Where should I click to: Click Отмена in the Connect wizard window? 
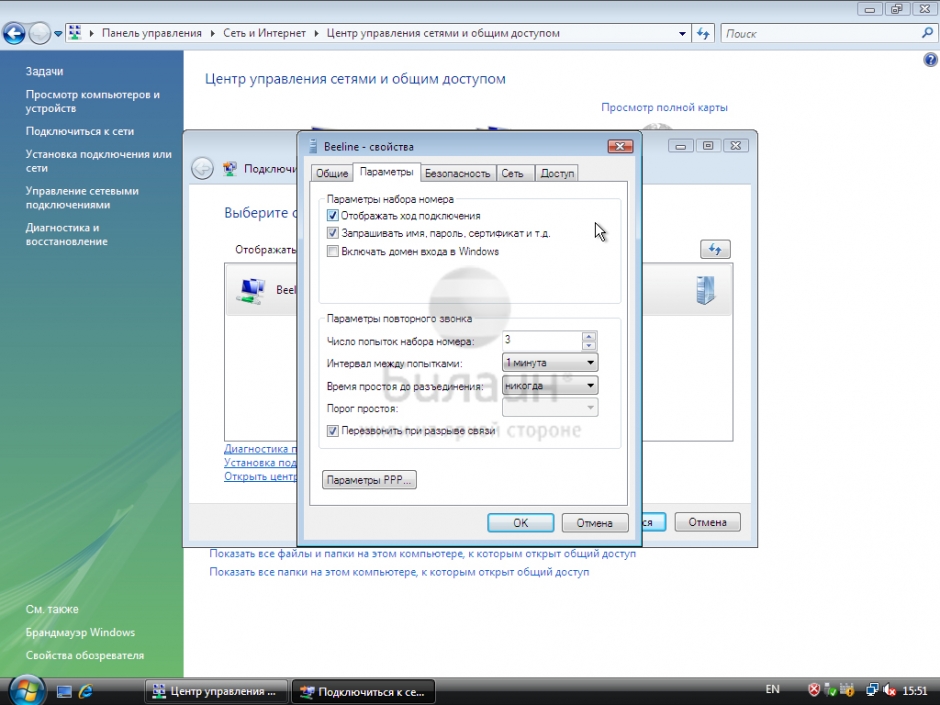pyautogui.click(x=707, y=522)
